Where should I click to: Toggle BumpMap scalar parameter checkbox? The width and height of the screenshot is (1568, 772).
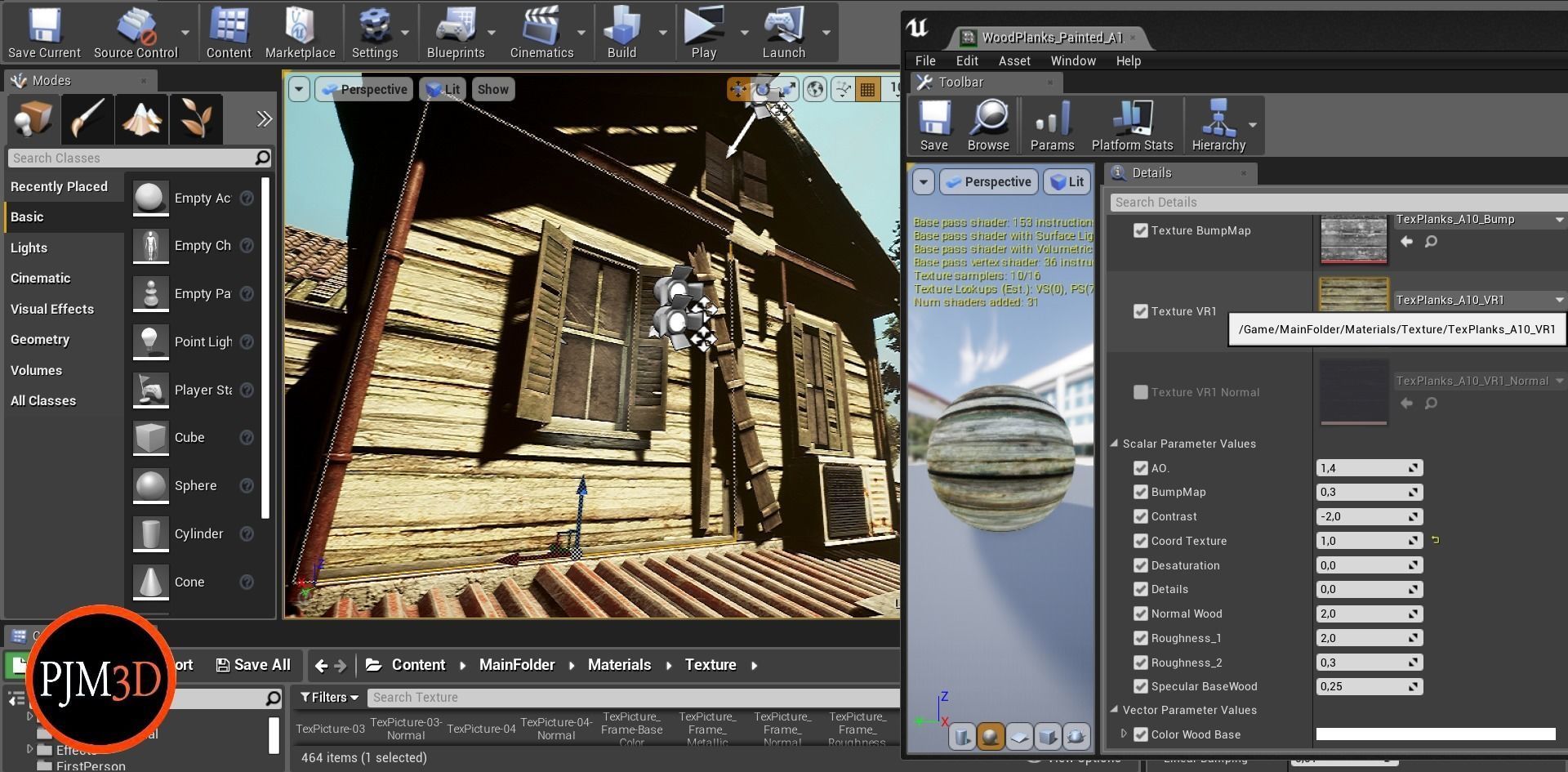tap(1141, 492)
